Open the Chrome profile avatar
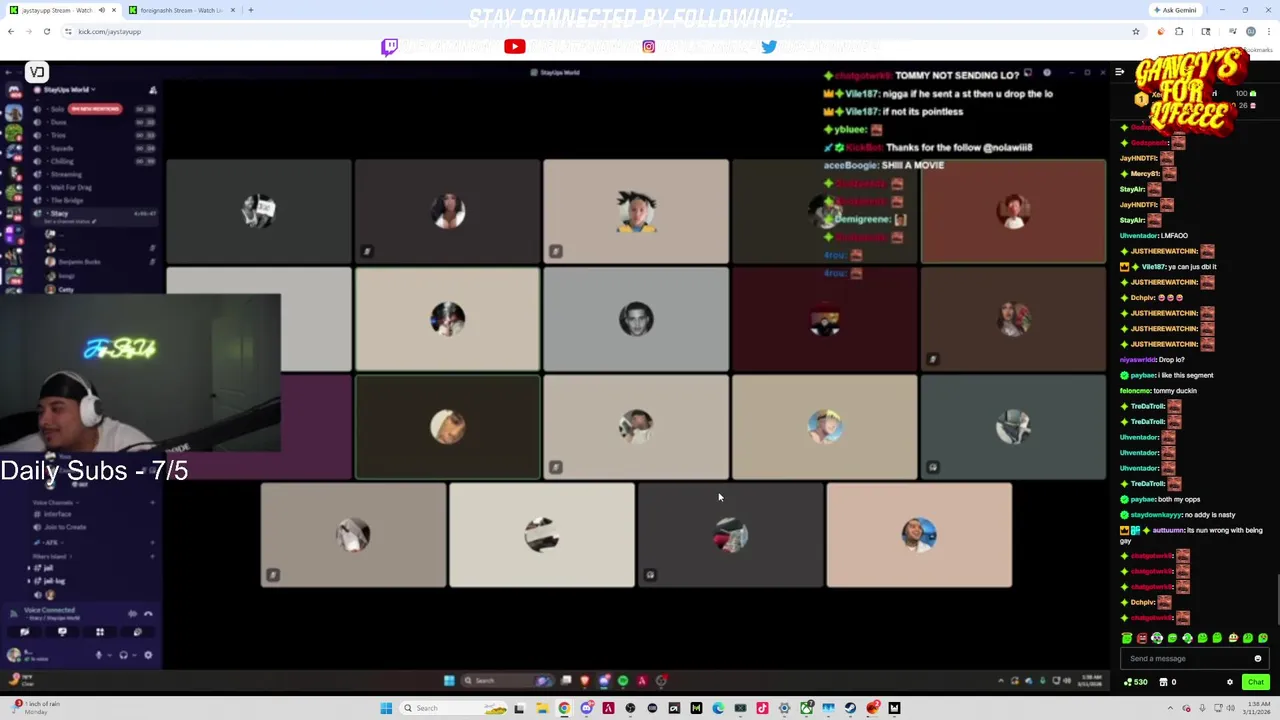1280x720 pixels. point(1250,31)
